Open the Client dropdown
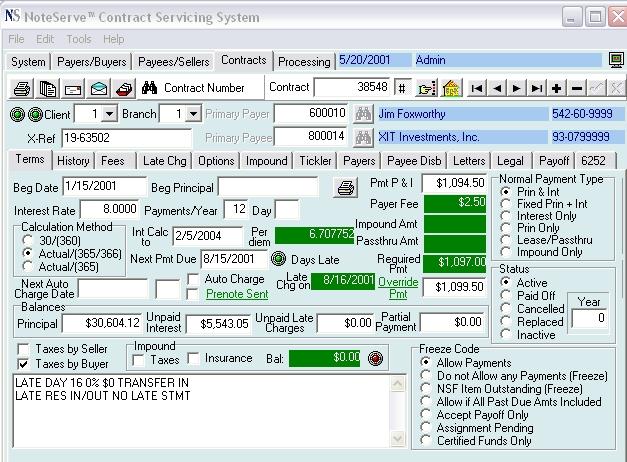The image size is (627, 462). tap(109, 114)
